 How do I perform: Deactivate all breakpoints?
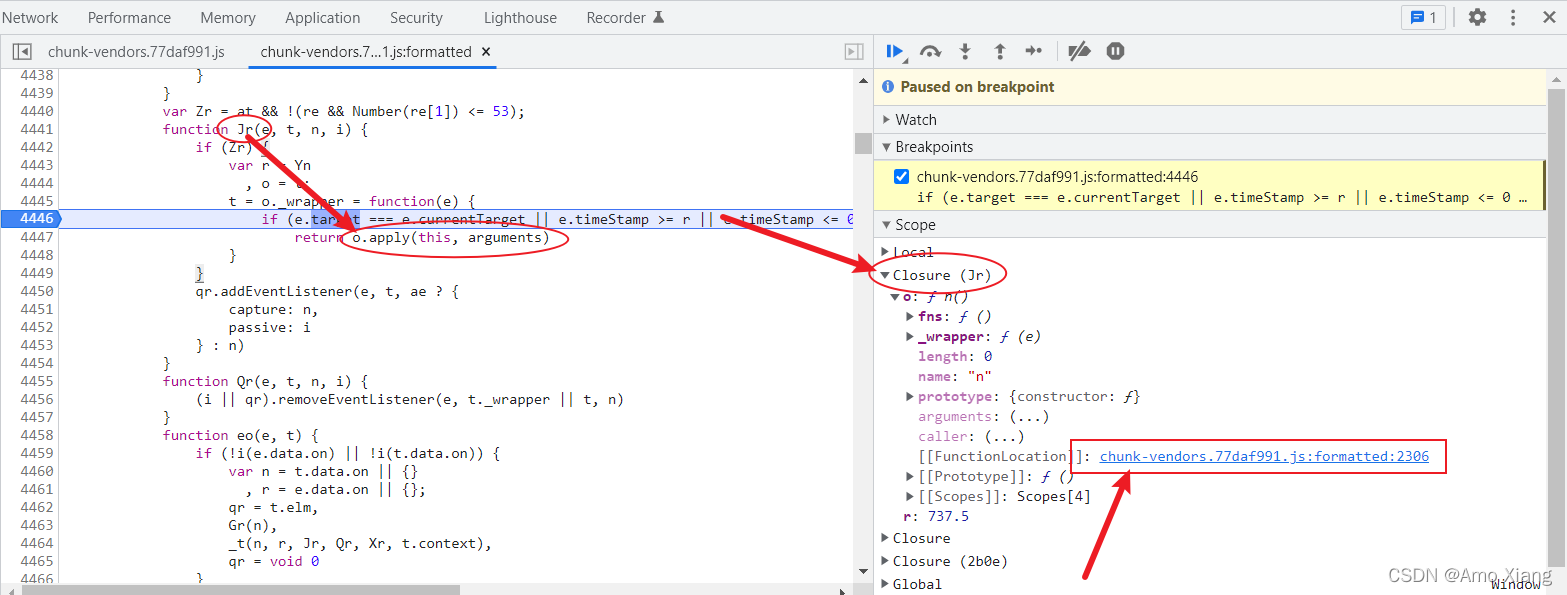click(x=1079, y=51)
